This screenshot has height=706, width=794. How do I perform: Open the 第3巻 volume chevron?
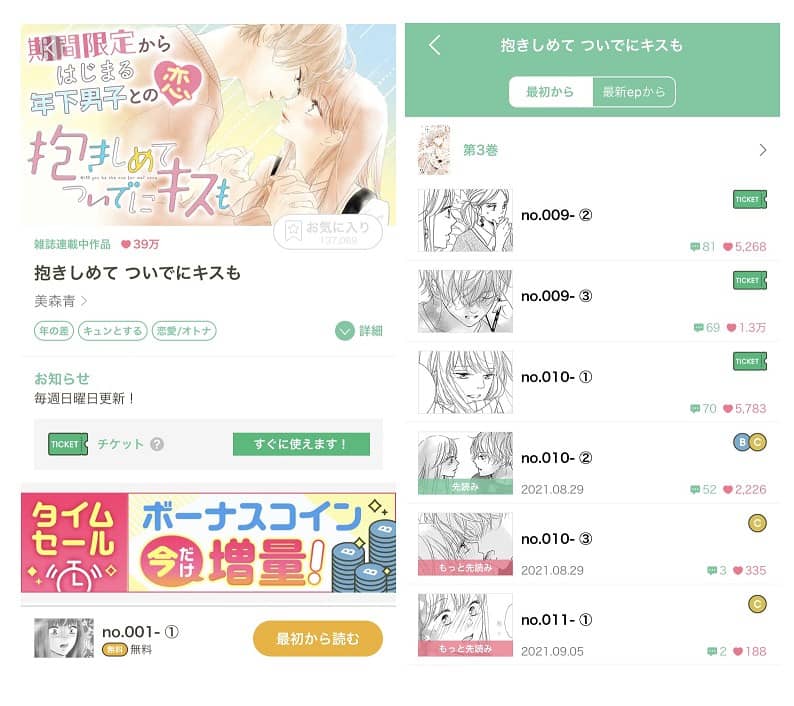click(763, 150)
